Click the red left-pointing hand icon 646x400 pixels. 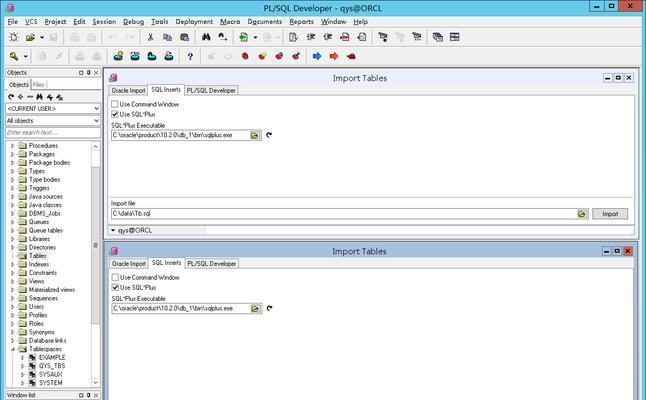click(x=351, y=56)
